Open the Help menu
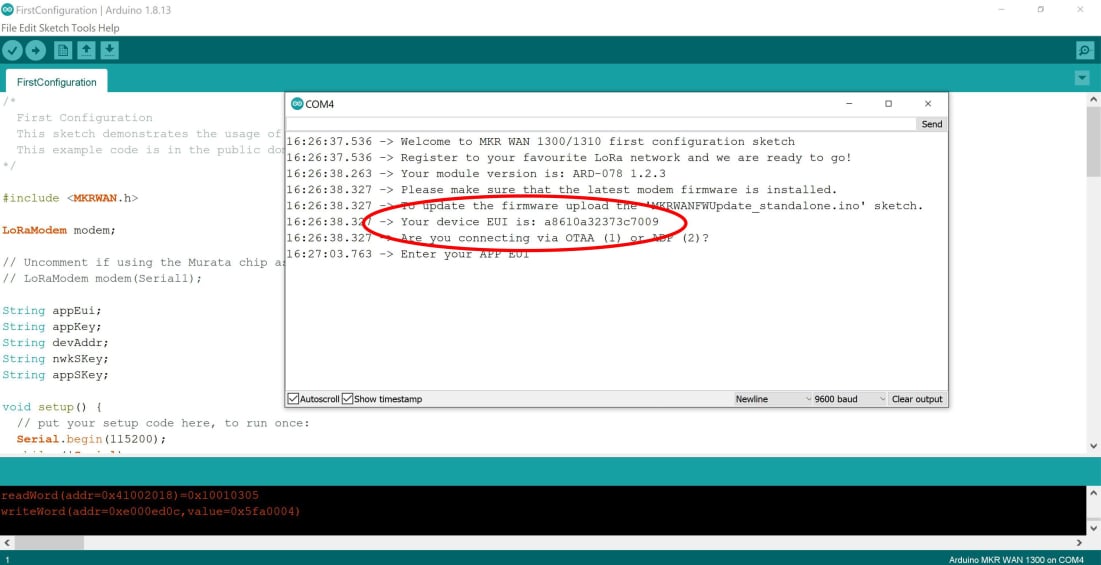1101x565 pixels. click(109, 28)
